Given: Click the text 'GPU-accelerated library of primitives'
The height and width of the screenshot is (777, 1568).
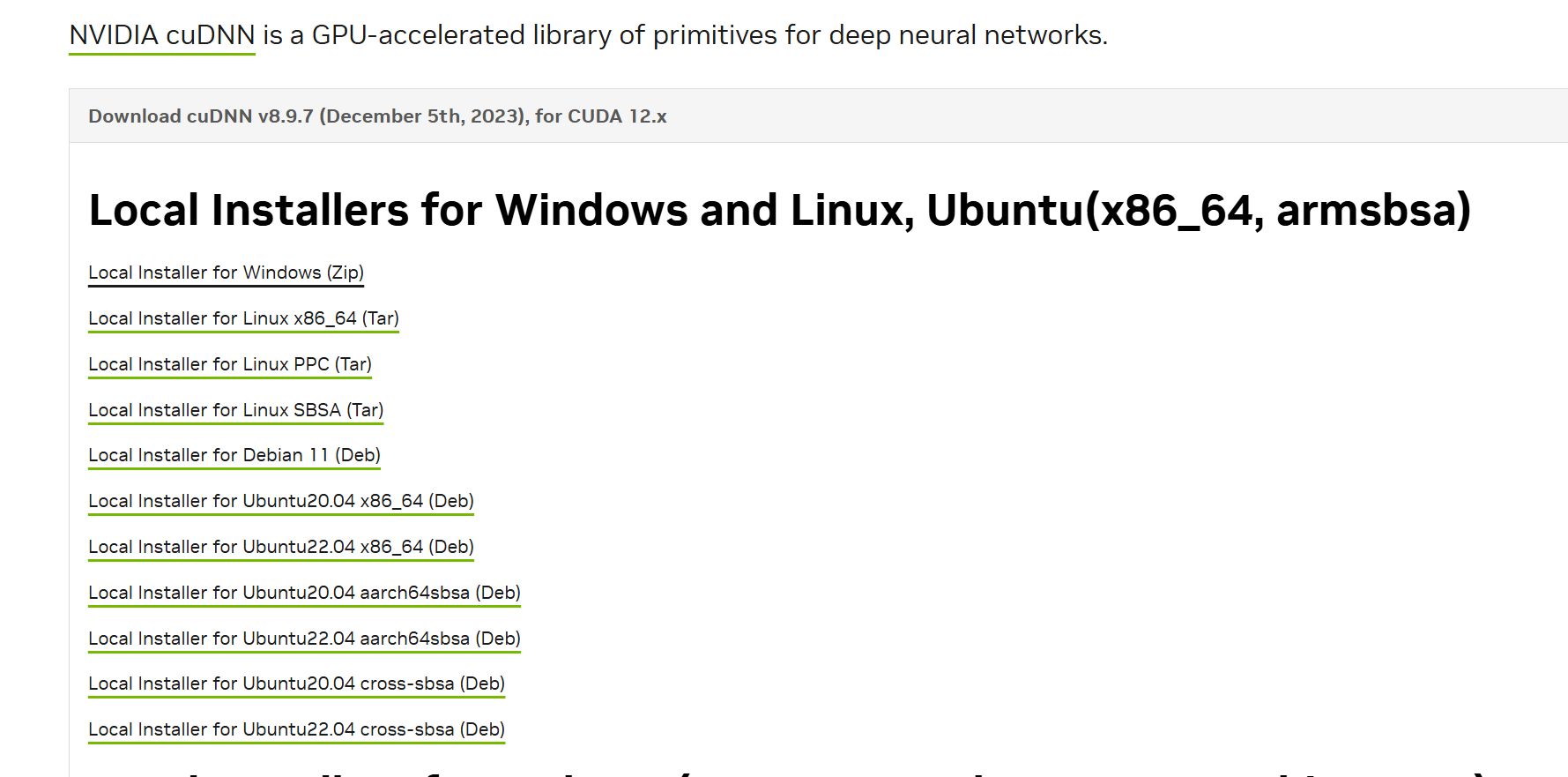Looking at the screenshot, I should [x=545, y=35].
